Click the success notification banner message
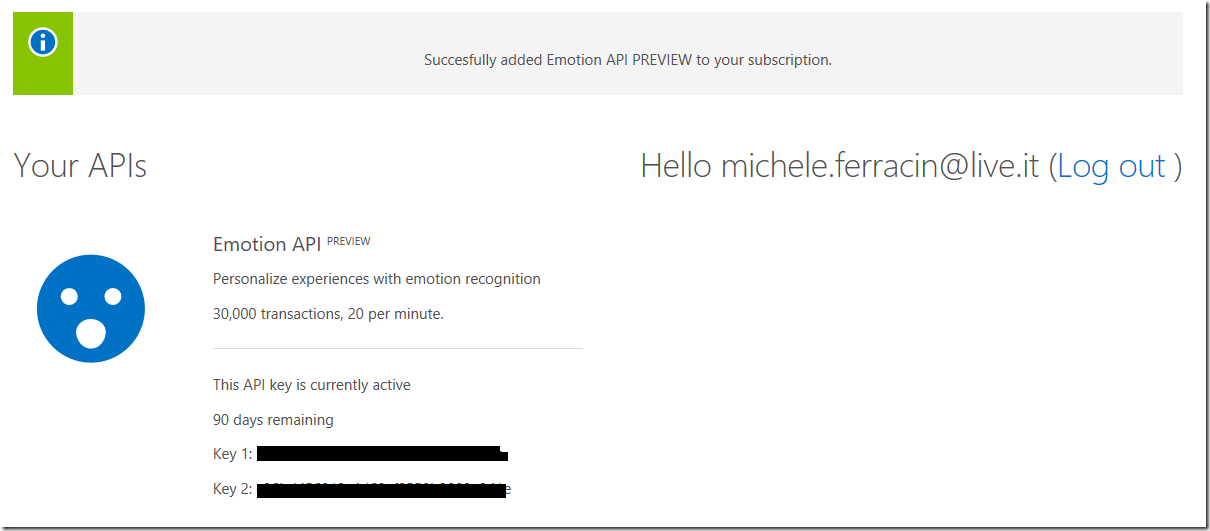1210x531 pixels. click(x=627, y=60)
